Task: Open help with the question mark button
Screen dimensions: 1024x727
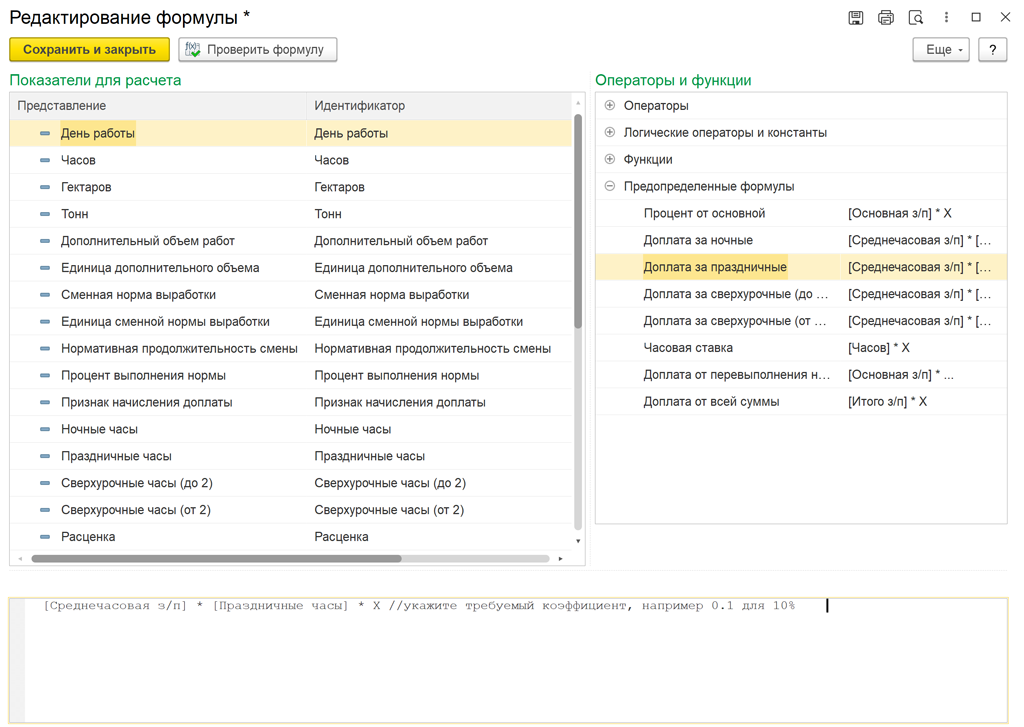Action: coord(992,50)
